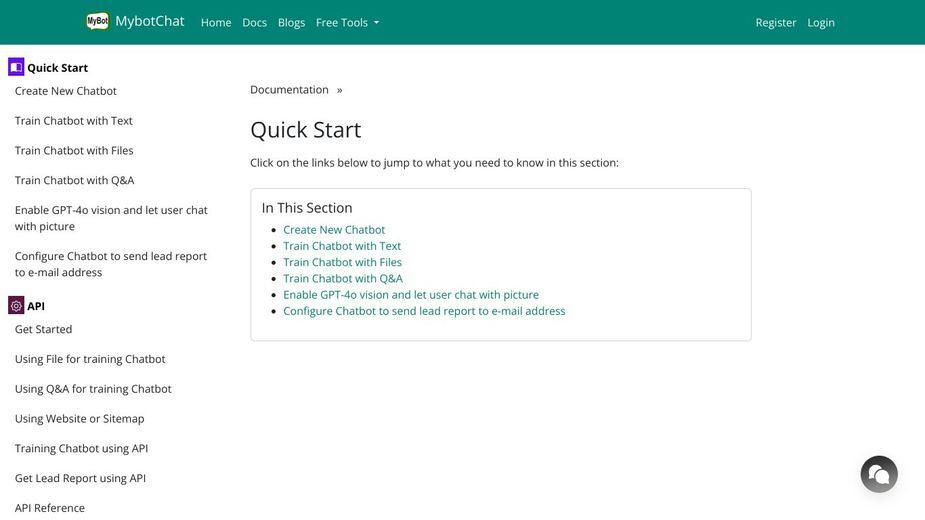The height and width of the screenshot is (520, 925).
Task: Click the MybotChat brand name
Action: coord(150,21)
